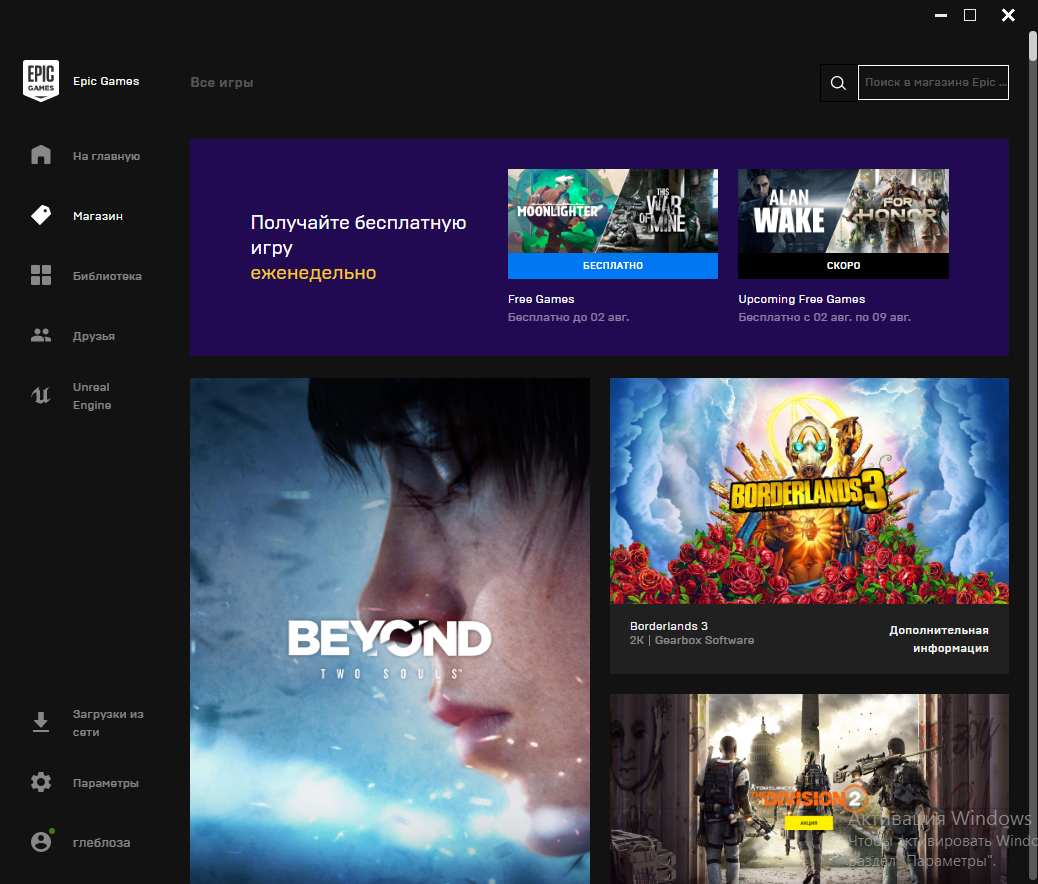Screen dimensions: 1038x884
Task: Close the Epic Games launcher window
Action: (x=1008, y=15)
